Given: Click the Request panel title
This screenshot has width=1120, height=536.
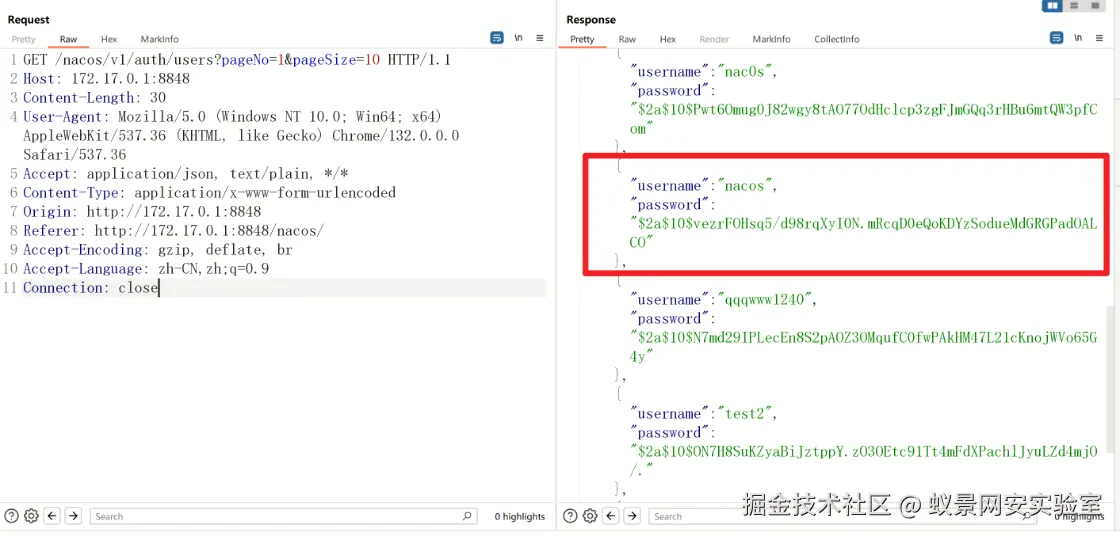Looking at the screenshot, I should click(29, 20).
